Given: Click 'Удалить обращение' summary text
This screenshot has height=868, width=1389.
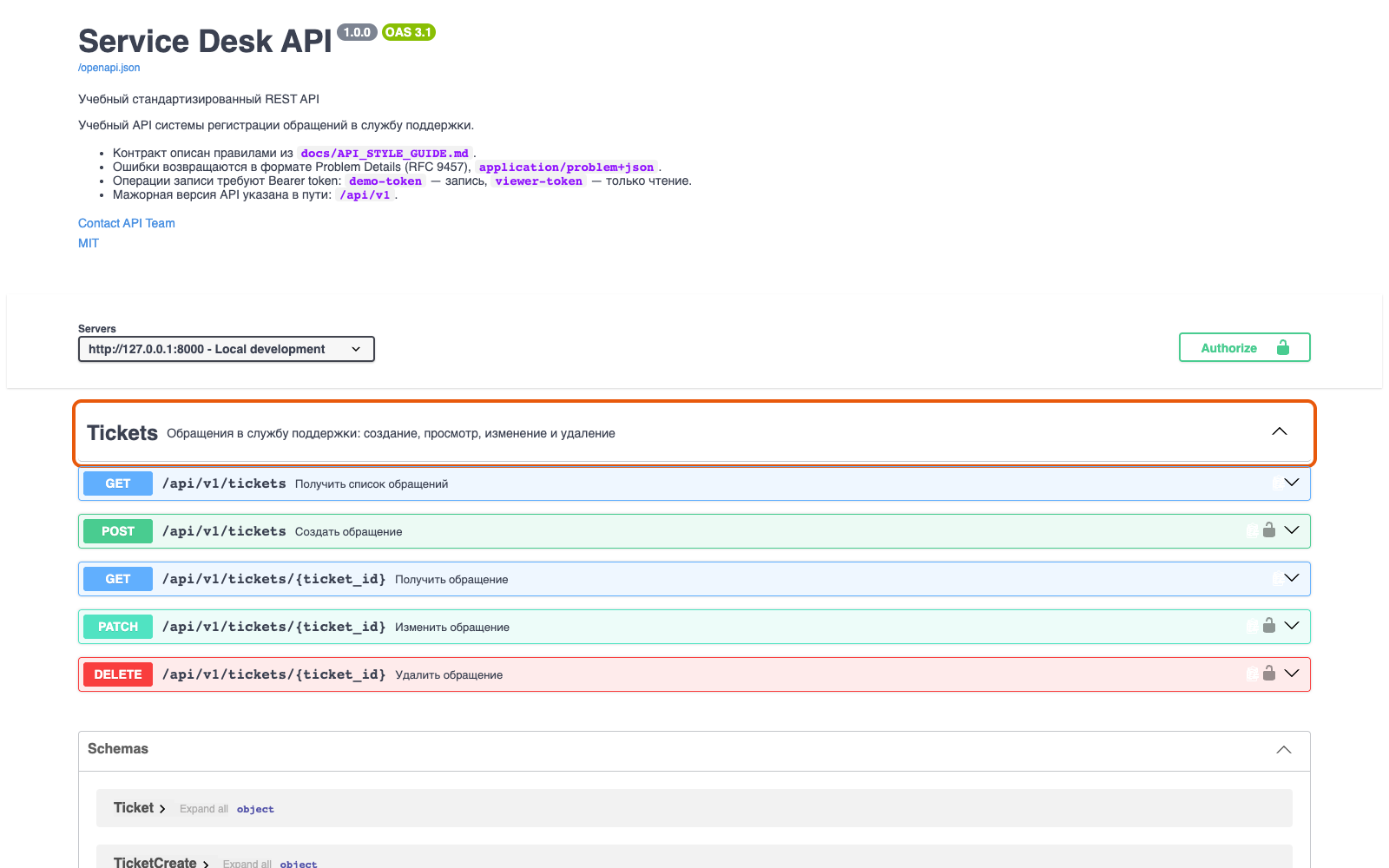Looking at the screenshot, I should [x=449, y=675].
